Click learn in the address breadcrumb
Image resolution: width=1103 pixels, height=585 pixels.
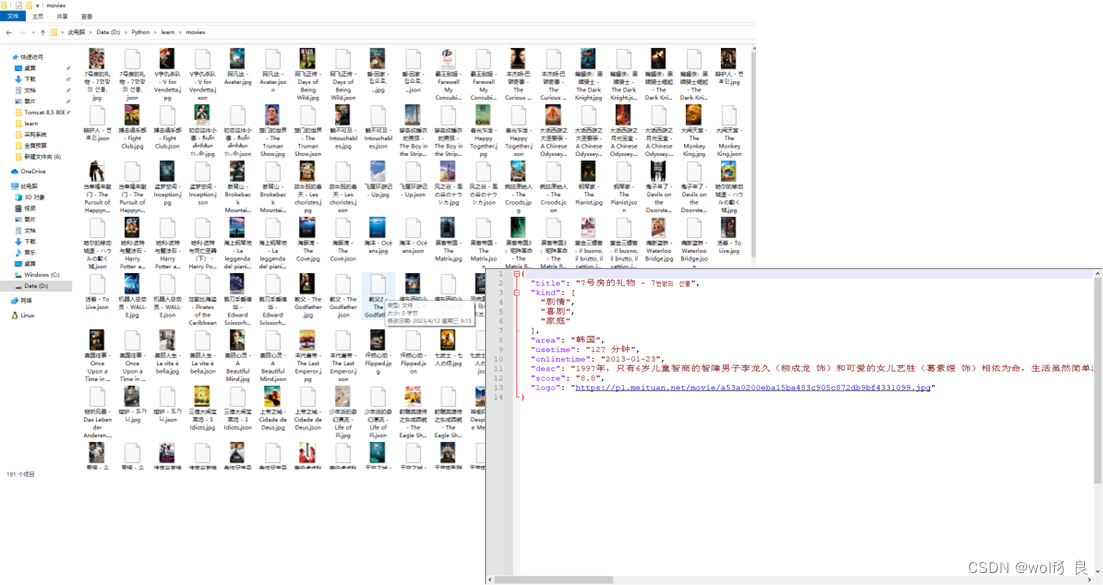(167, 32)
